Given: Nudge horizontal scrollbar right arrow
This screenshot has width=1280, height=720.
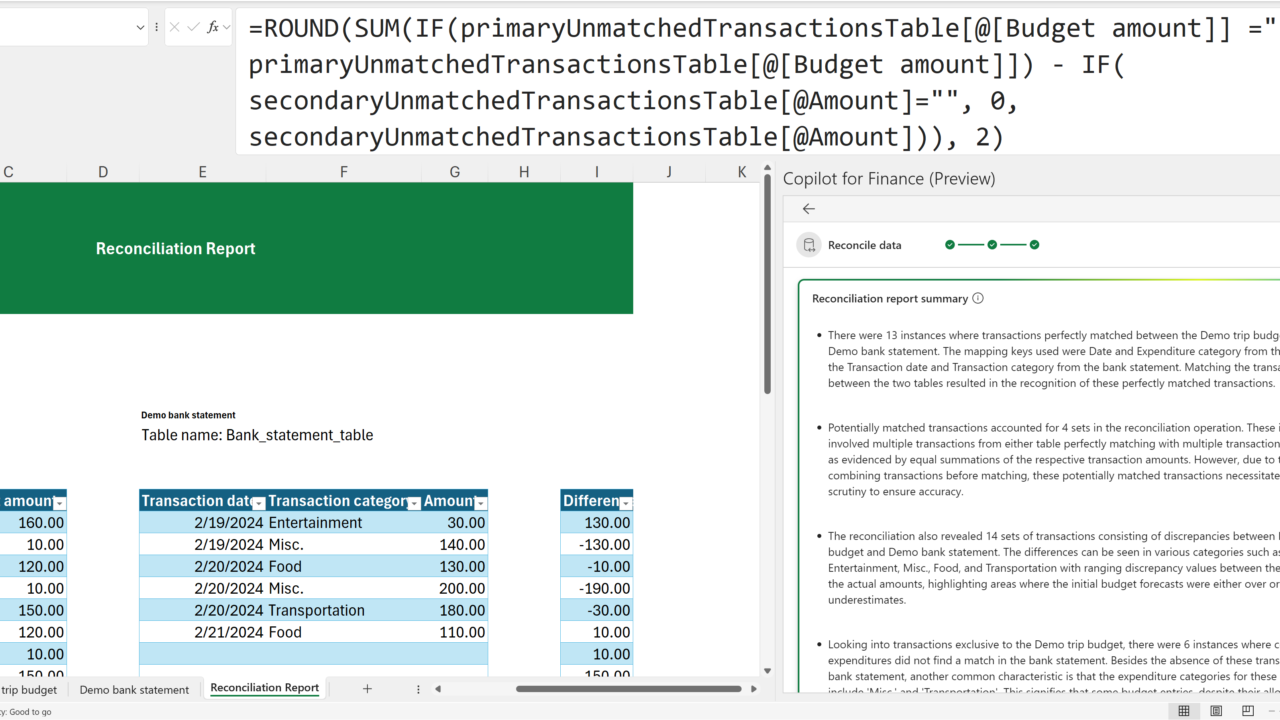Looking at the screenshot, I should coord(756,689).
